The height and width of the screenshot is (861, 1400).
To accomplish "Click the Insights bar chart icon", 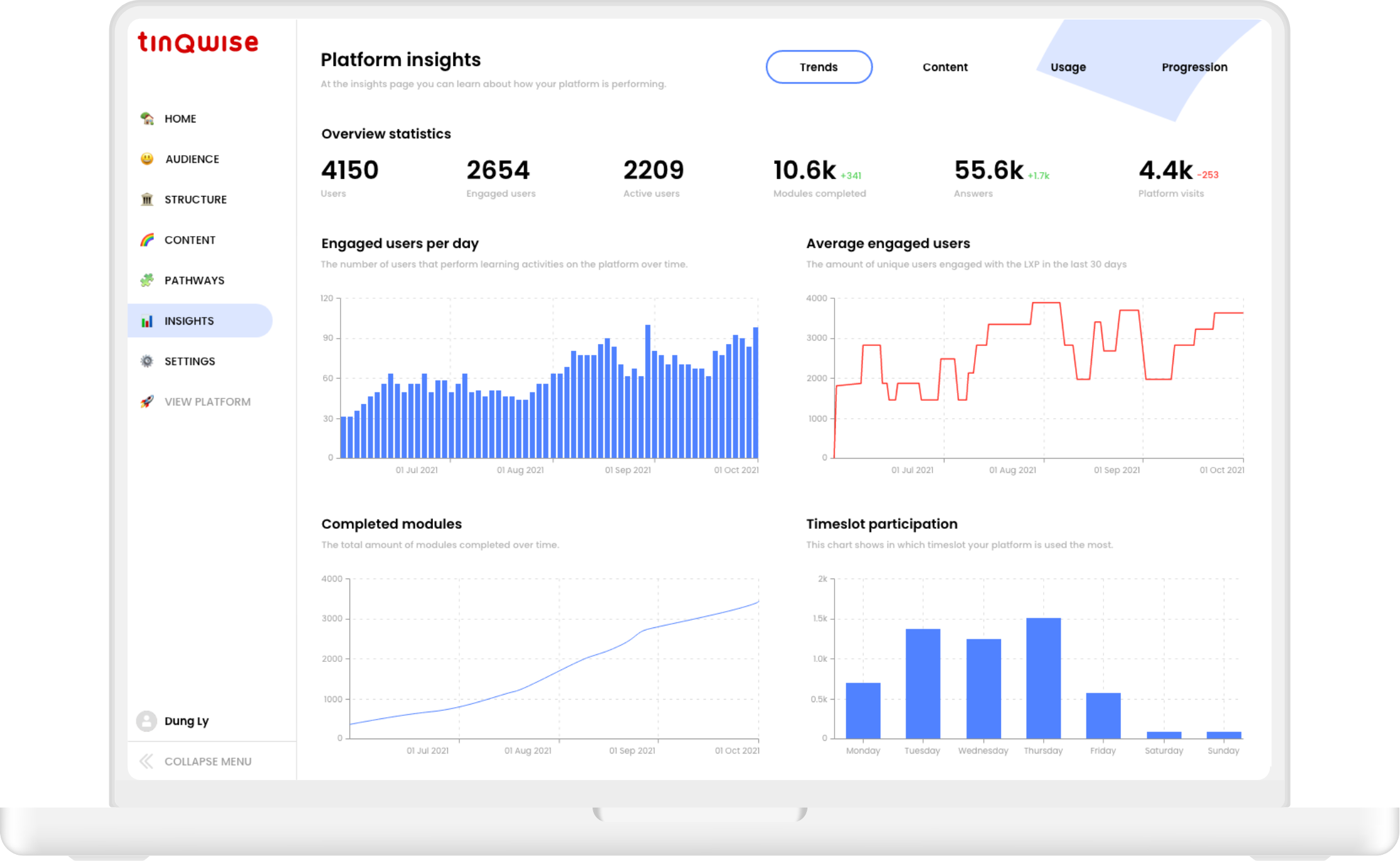I will (x=147, y=321).
